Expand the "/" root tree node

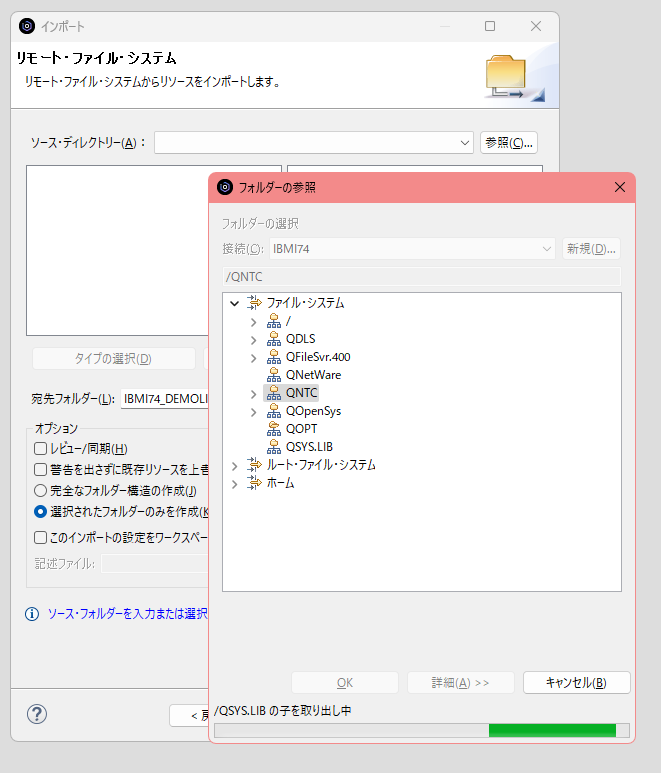click(253, 322)
